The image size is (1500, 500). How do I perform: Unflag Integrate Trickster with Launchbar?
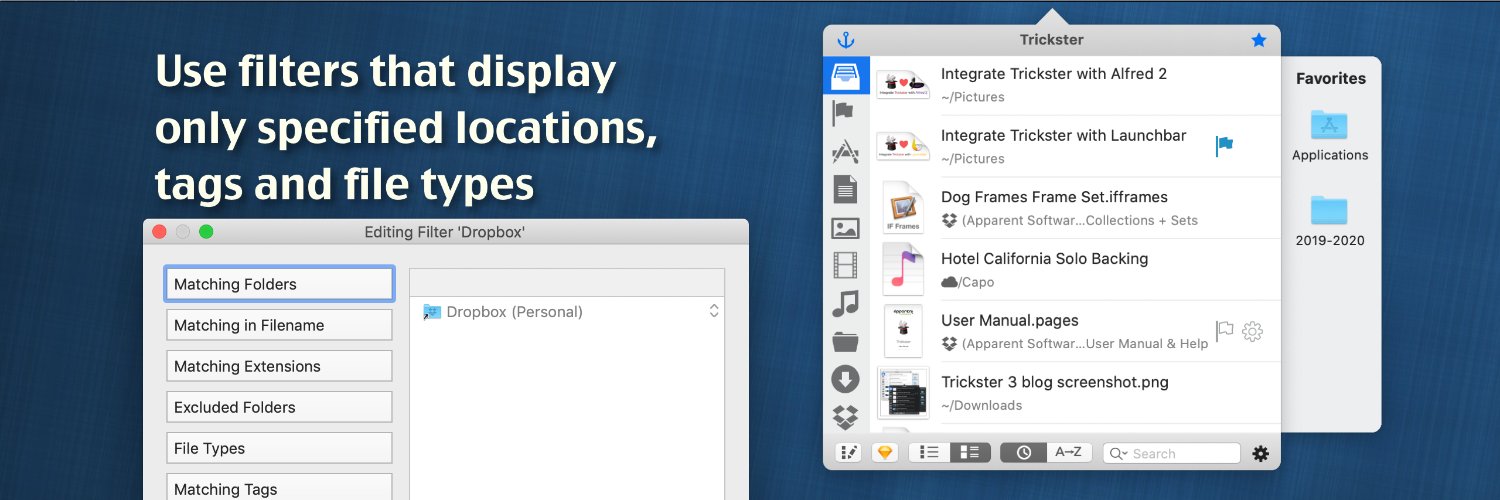[1224, 146]
